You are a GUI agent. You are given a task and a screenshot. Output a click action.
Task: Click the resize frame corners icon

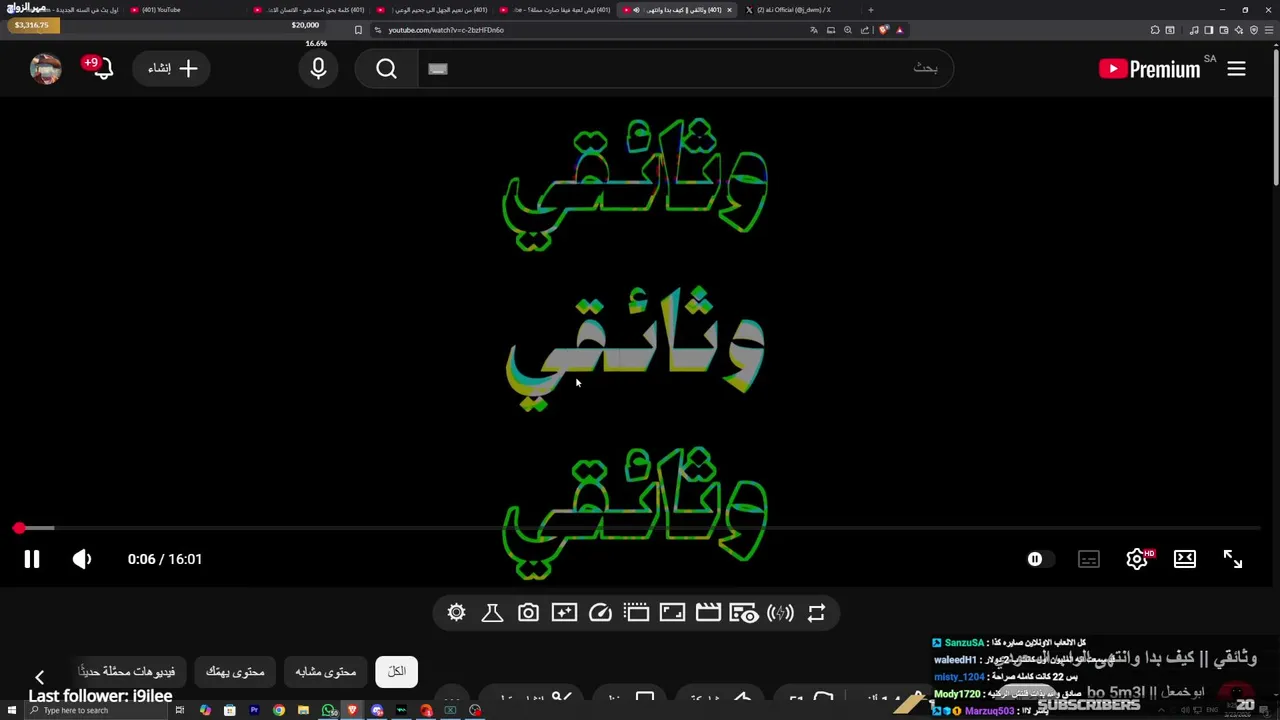[672, 613]
